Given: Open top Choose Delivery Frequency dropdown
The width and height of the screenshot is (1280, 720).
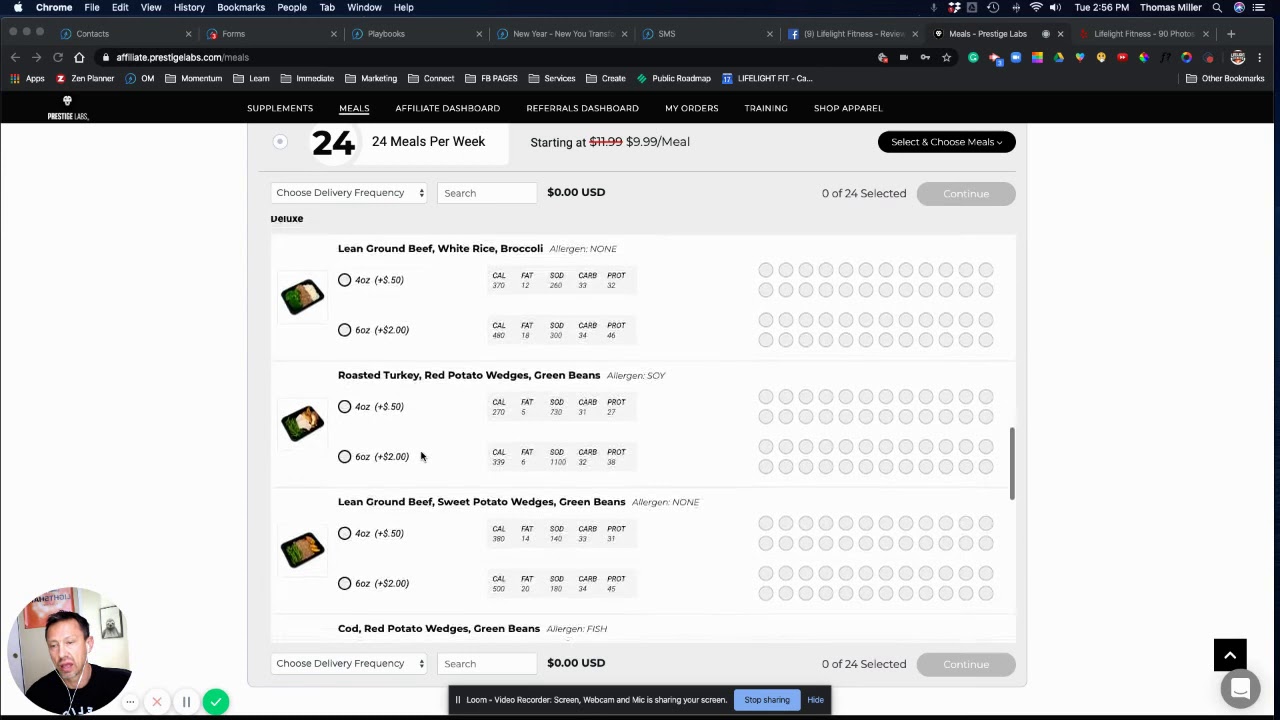Looking at the screenshot, I should click(x=349, y=193).
